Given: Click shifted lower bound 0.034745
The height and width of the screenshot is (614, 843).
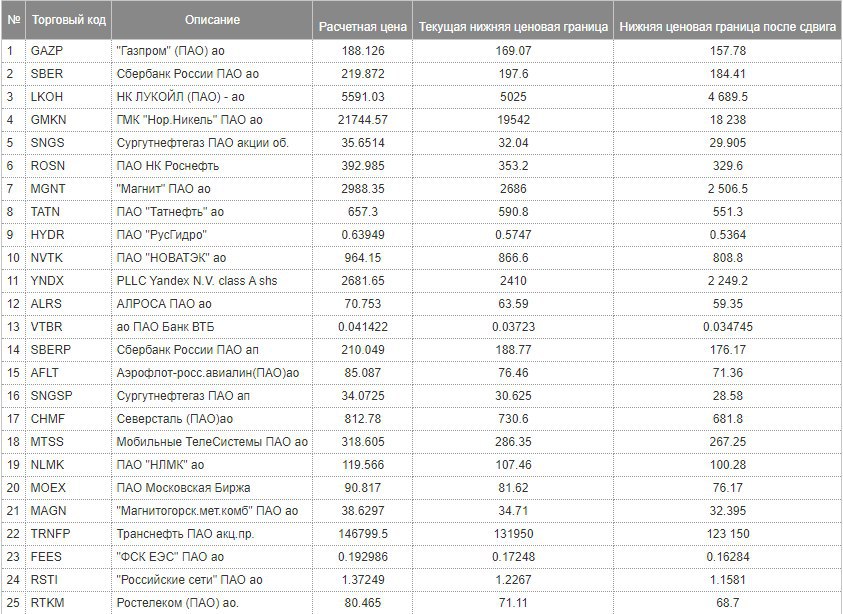Looking at the screenshot, I should (728, 327).
